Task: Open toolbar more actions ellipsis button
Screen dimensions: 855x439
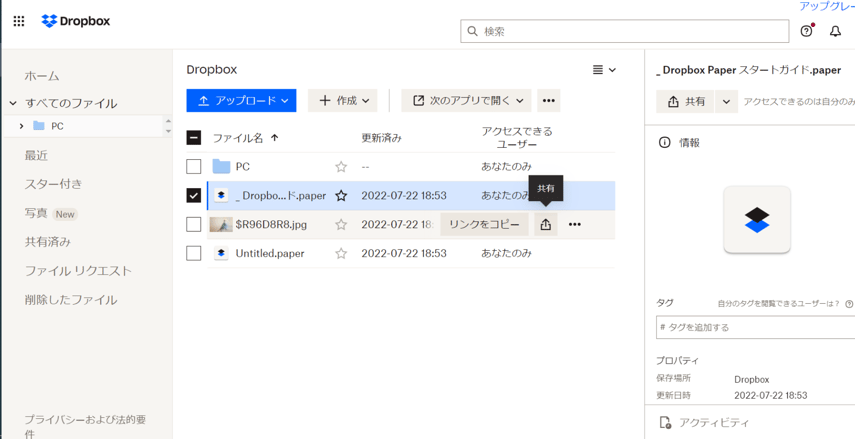Action: (x=549, y=100)
